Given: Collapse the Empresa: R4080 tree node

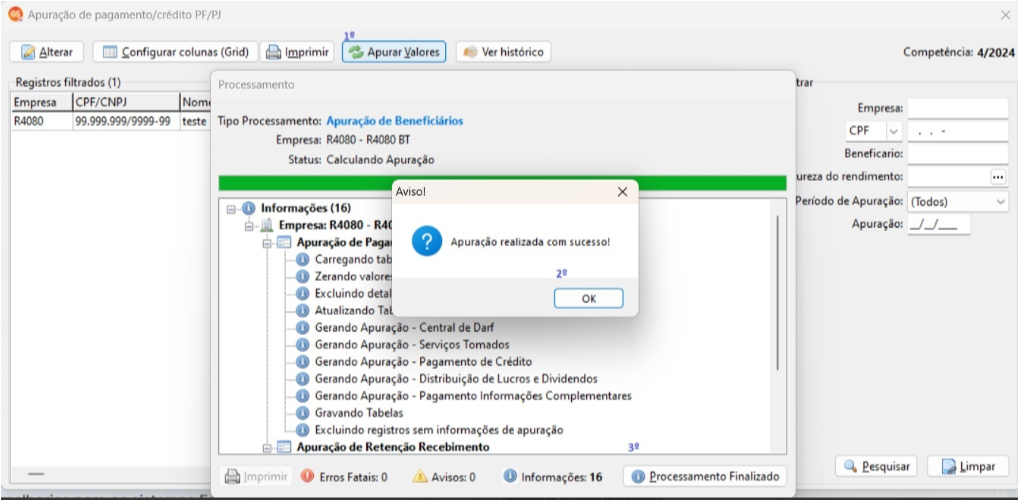Looking at the screenshot, I should (249, 226).
